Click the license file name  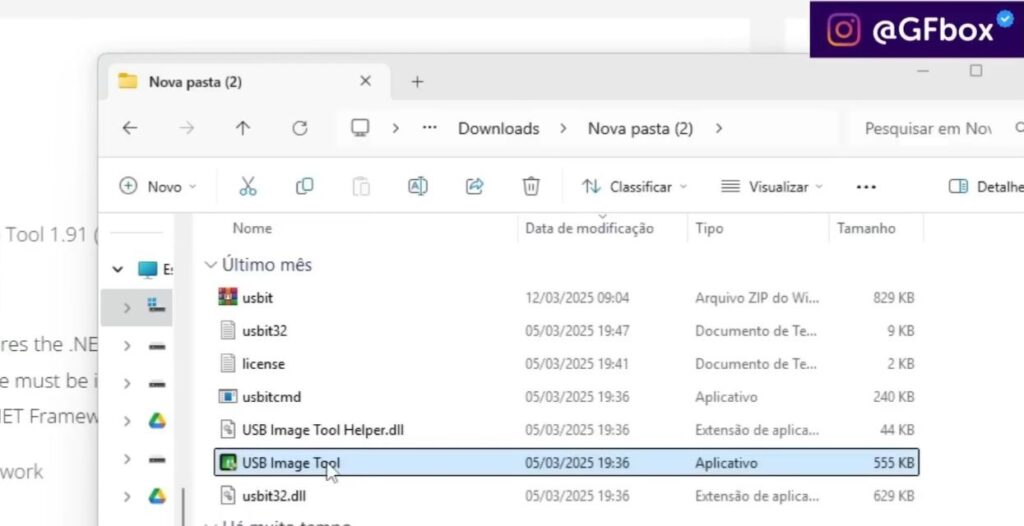click(x=263, y=364)
